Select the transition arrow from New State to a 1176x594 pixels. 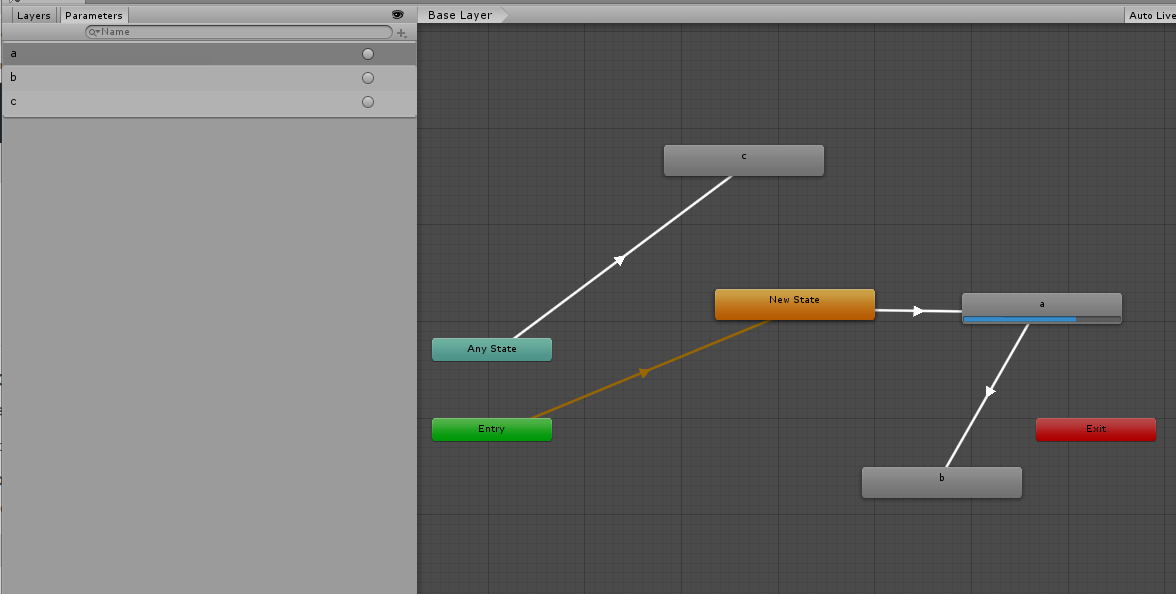917,309
